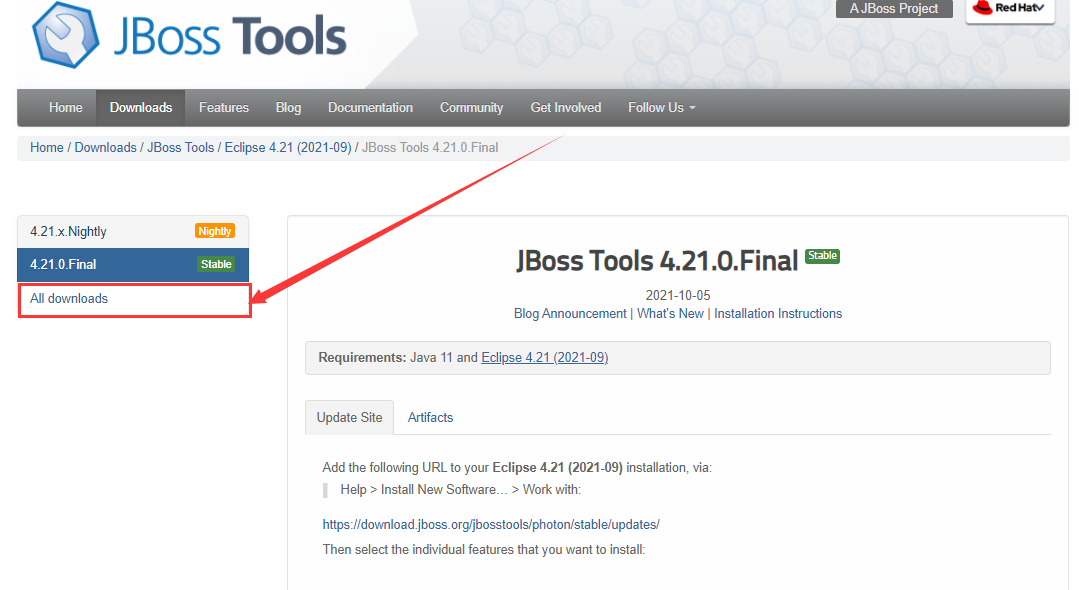Click Downloads in the breadcrumb trail
This screenshot has width=1079, height=590.
[x=105, y=147]
